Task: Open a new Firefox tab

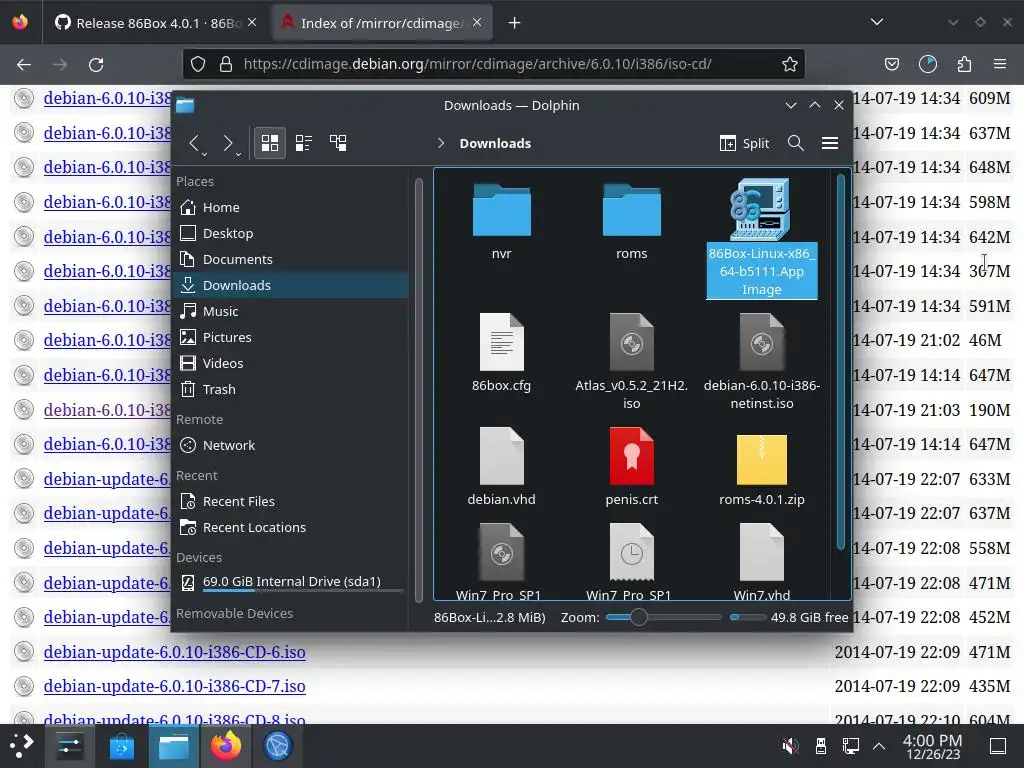Action: (515, 23)
